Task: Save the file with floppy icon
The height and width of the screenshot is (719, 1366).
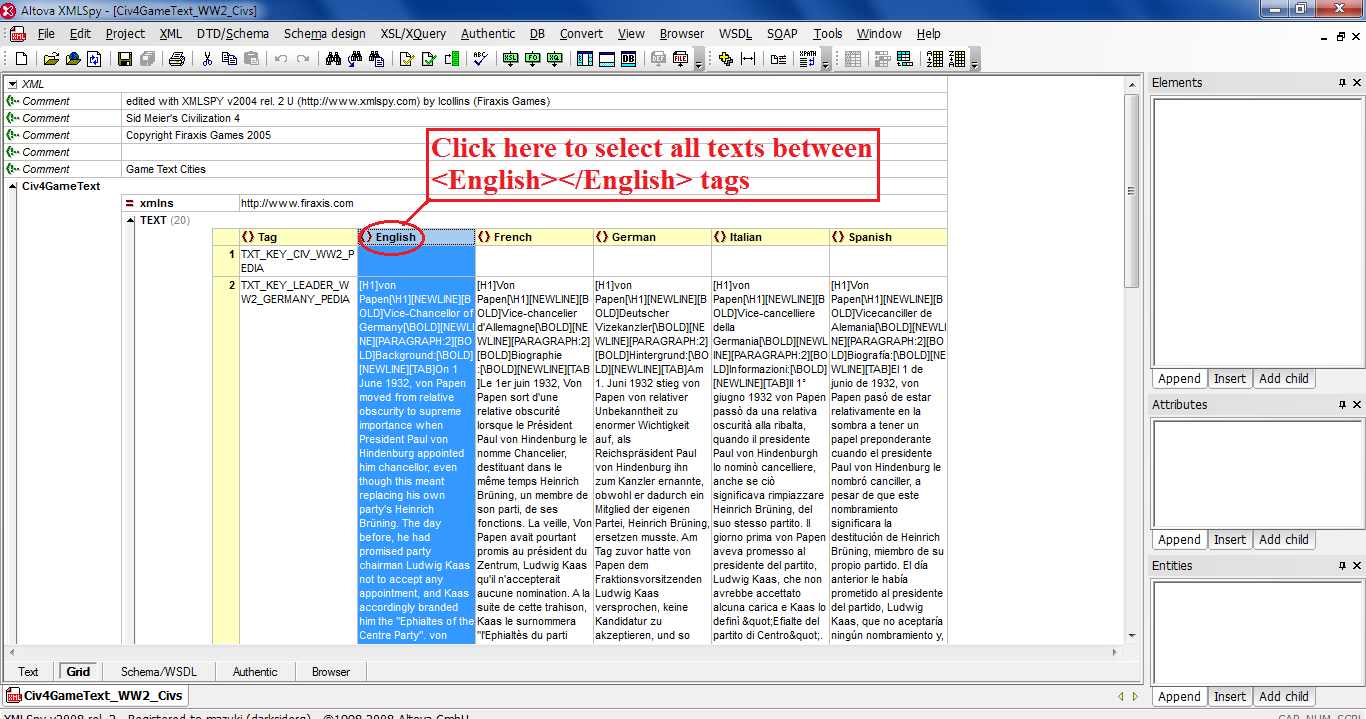Action: [125, 59]
